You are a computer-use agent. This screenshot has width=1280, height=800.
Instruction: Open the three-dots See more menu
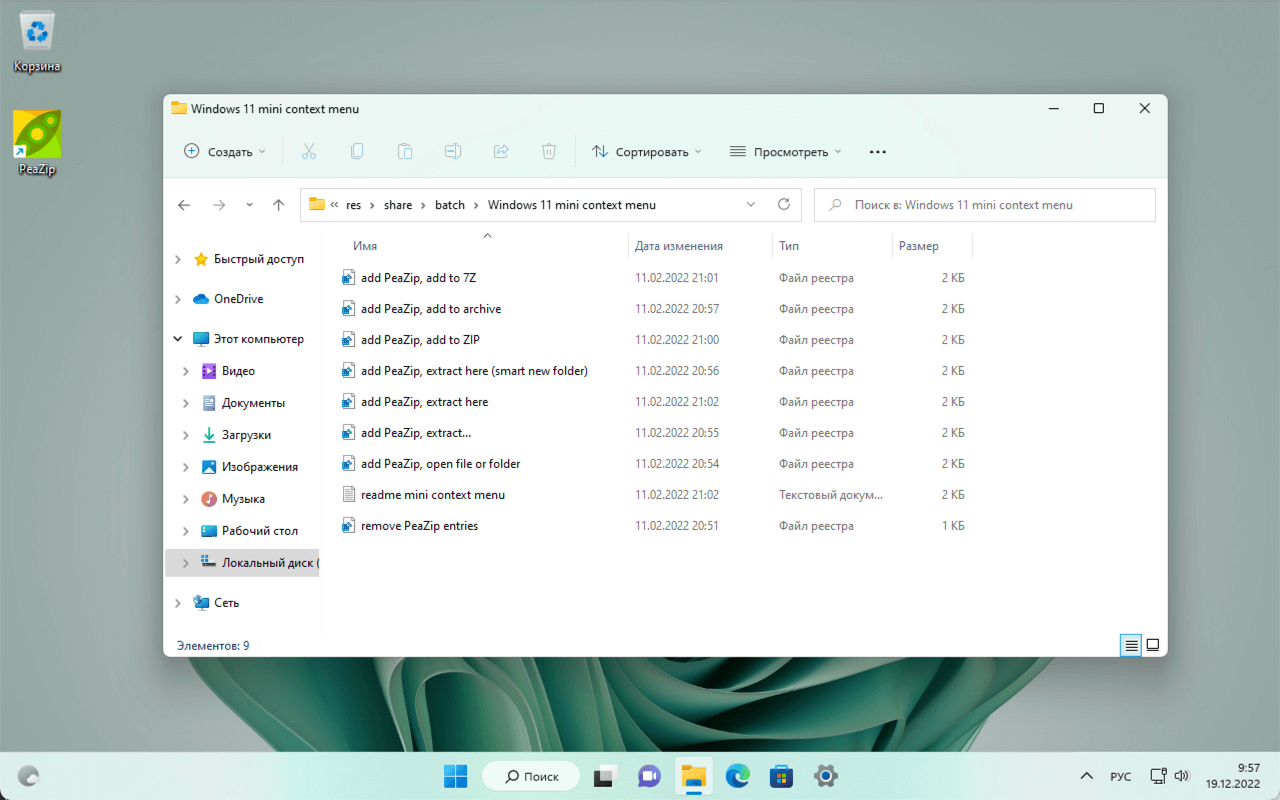click(x=878, y=152)
